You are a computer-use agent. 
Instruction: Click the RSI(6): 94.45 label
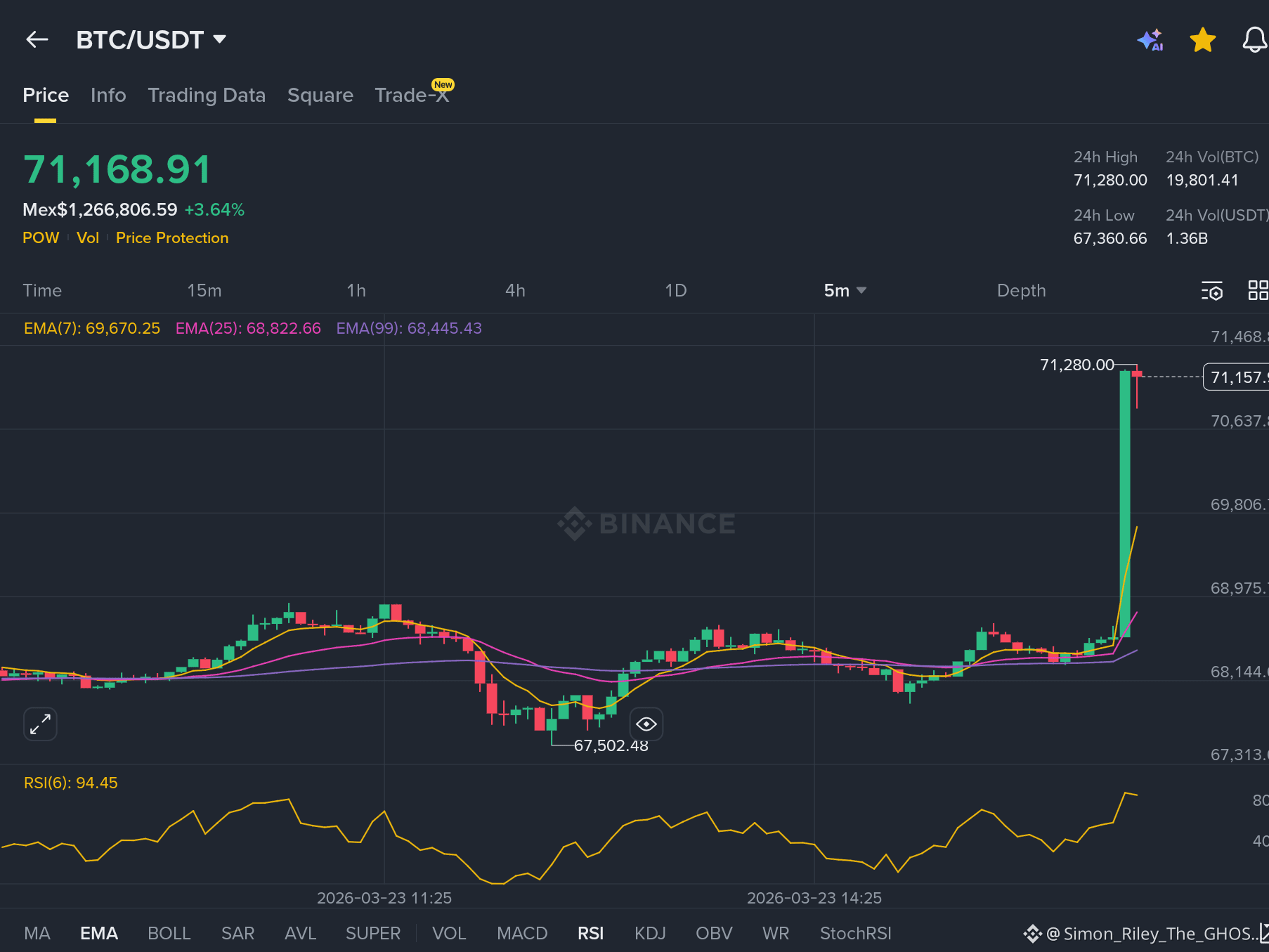pyautogui.click(x=71, y=783)
